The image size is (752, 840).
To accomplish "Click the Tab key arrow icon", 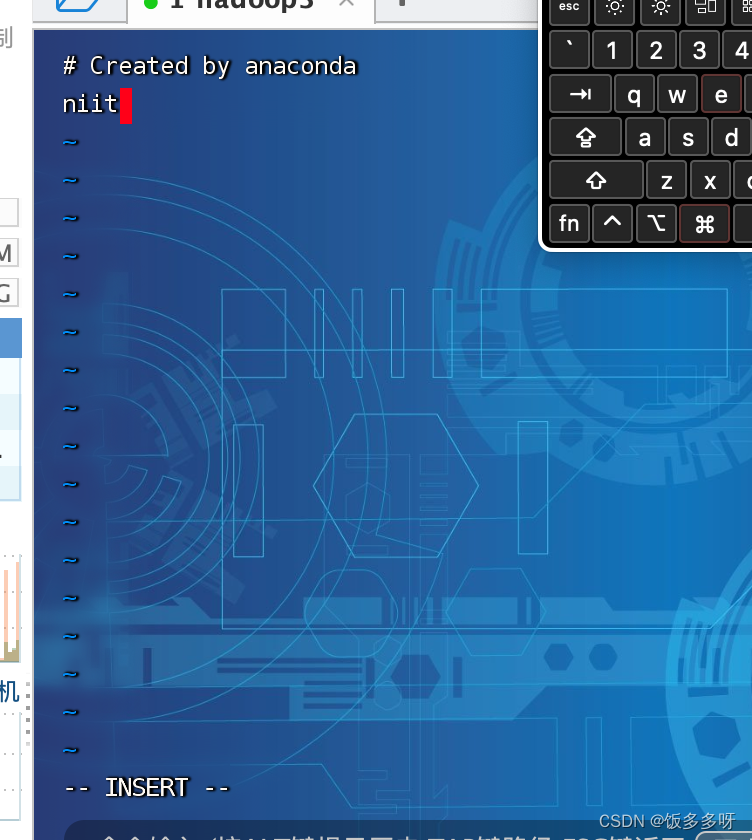I will coord(580,94).
